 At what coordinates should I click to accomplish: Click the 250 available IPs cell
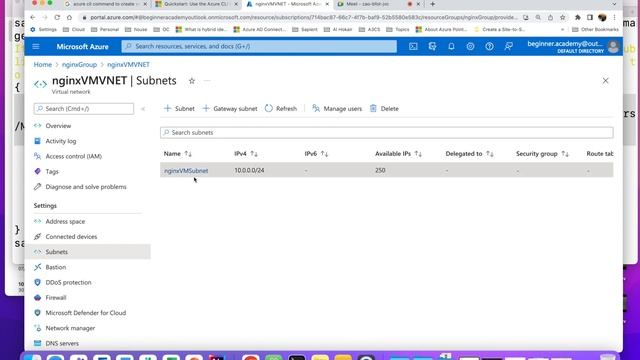[380, 170]
